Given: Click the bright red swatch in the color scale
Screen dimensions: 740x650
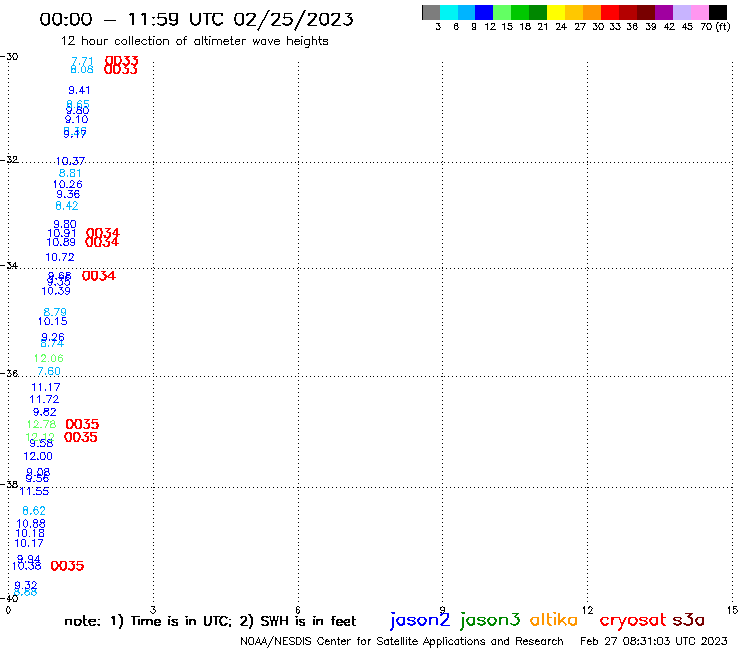Looking at the screenshot, I should click(610, 12).
